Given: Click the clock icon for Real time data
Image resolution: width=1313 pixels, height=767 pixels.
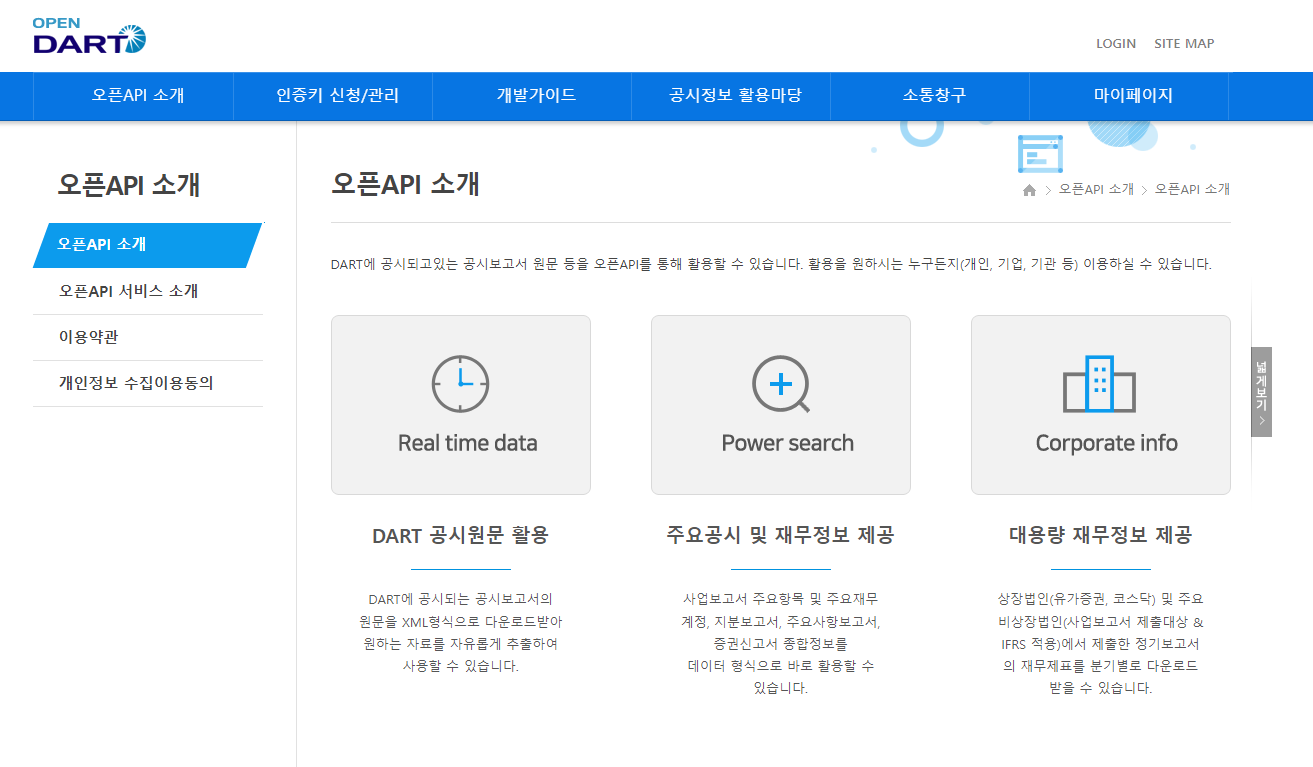Looking at the screenshot, I should 460,384.
